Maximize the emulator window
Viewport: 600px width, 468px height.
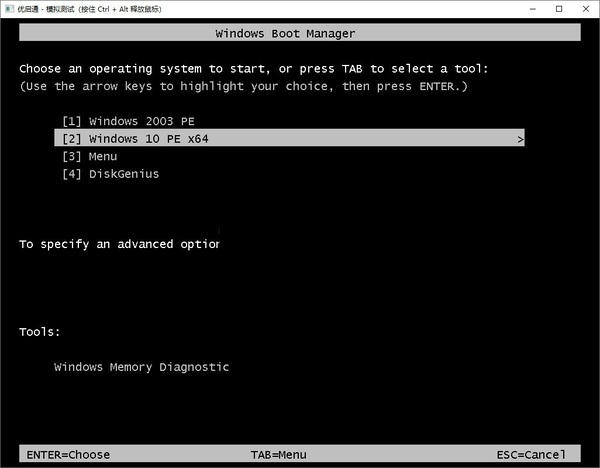559,9
